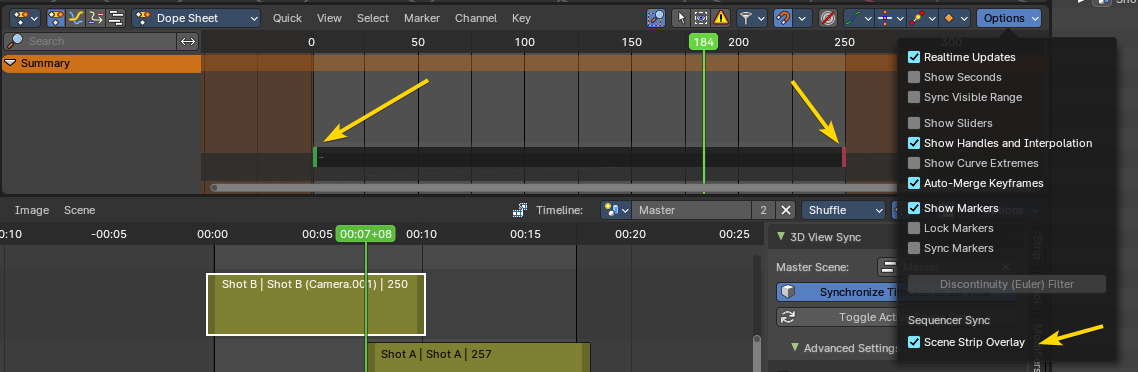The image size is (1138, 372).
Task: Open the Key menu
Action: pos(521,18)
